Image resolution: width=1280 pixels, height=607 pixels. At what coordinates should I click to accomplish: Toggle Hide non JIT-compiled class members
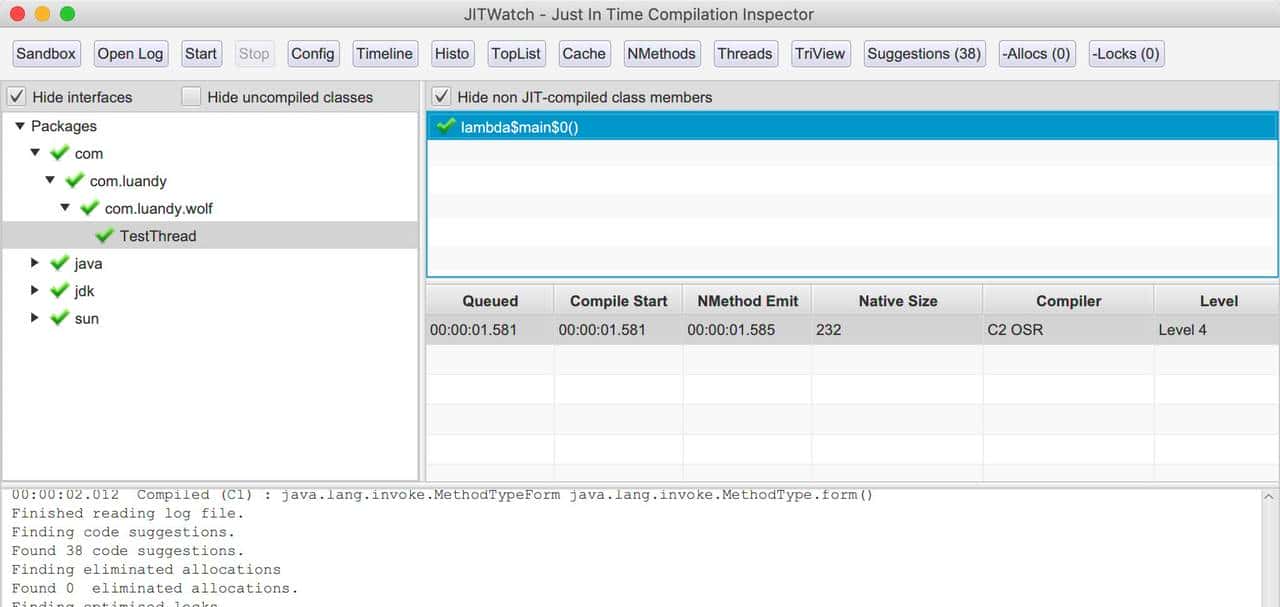[441, 97]
